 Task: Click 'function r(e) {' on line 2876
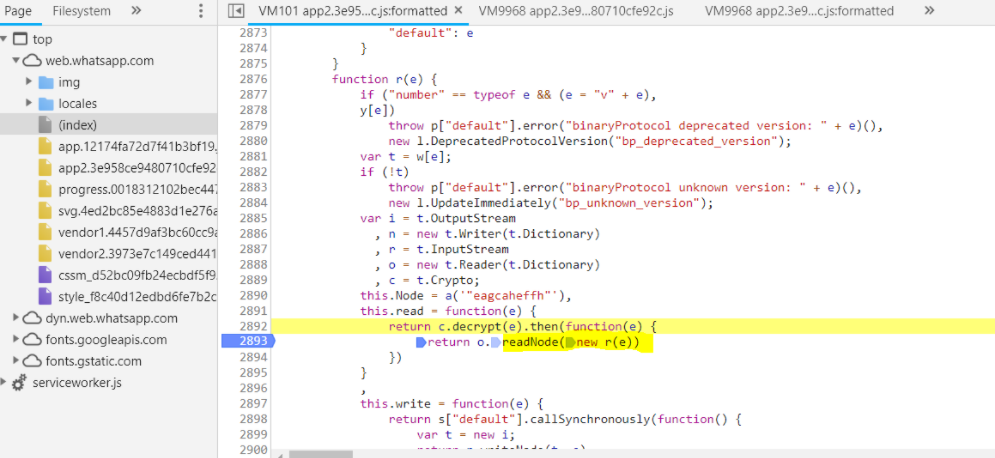point(383,79)
